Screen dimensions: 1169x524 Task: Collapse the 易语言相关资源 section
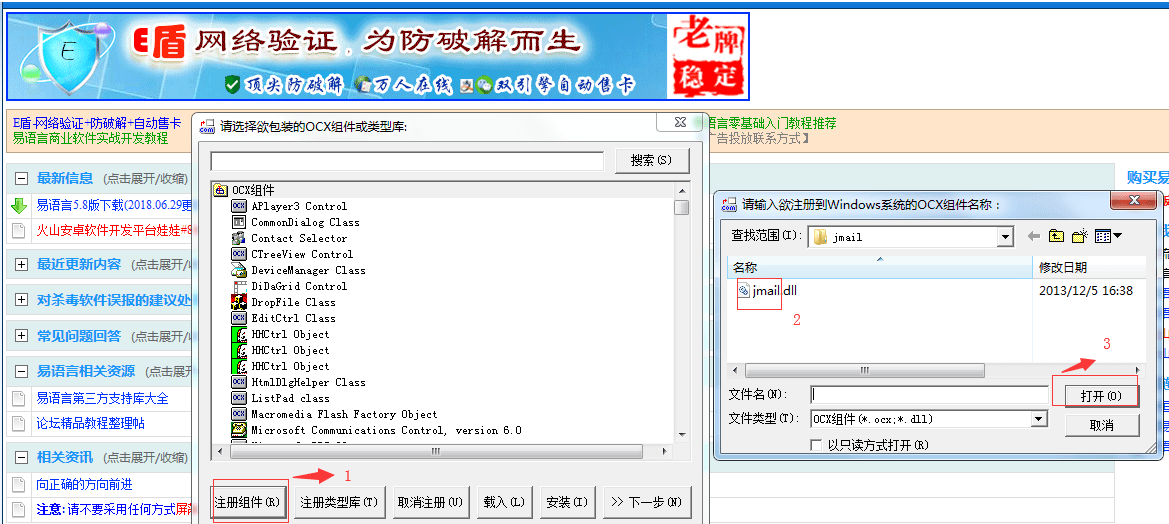coord(22,371)
